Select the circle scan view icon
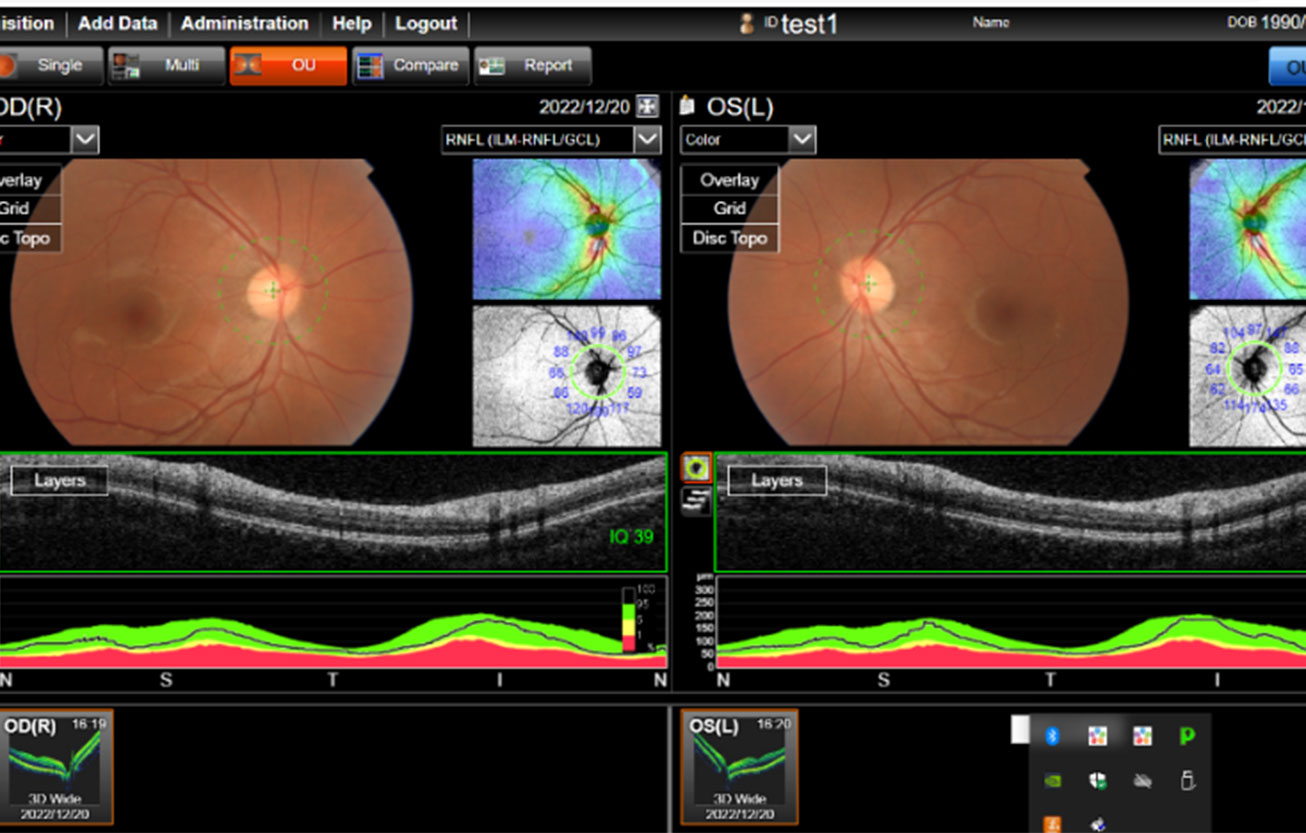 pyautogui.click(x=696, y=467)
